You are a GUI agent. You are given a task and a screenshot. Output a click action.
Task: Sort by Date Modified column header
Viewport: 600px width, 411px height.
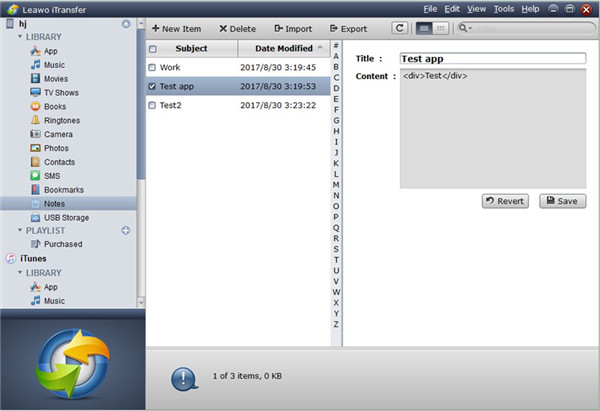(284, 49)
